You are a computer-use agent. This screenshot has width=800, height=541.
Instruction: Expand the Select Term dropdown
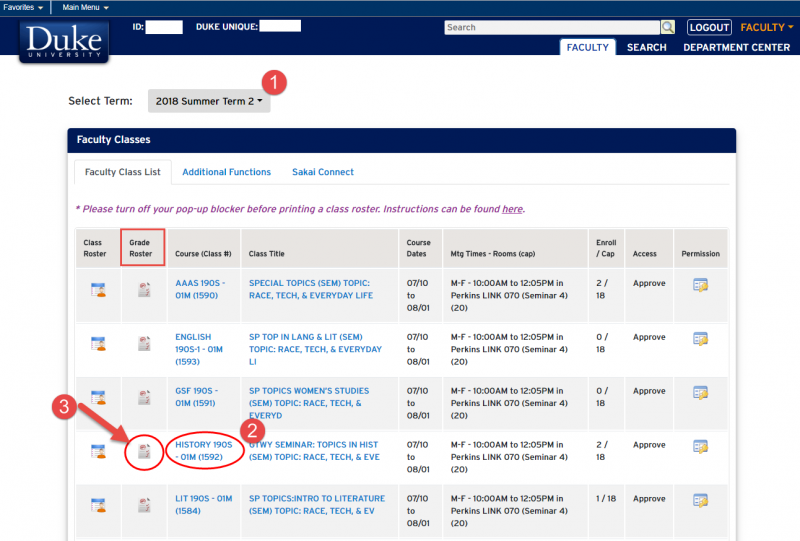(x=209, y=101)
